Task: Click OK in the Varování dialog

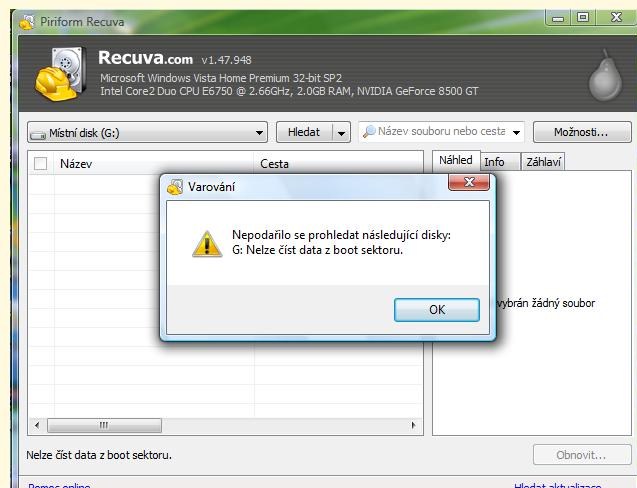Action: (437, 310)
